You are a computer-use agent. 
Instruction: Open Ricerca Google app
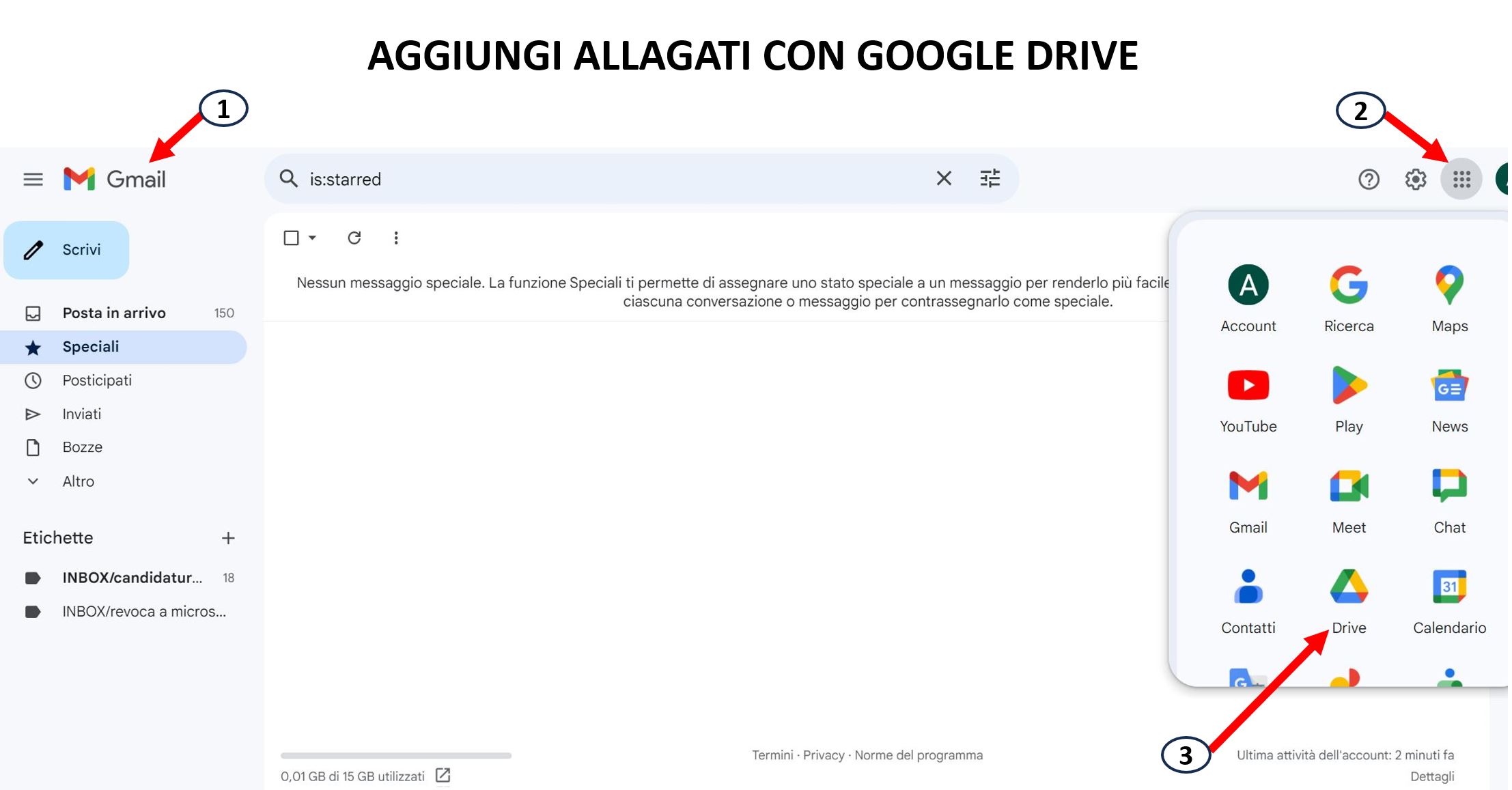click(x=1349, y=299)
